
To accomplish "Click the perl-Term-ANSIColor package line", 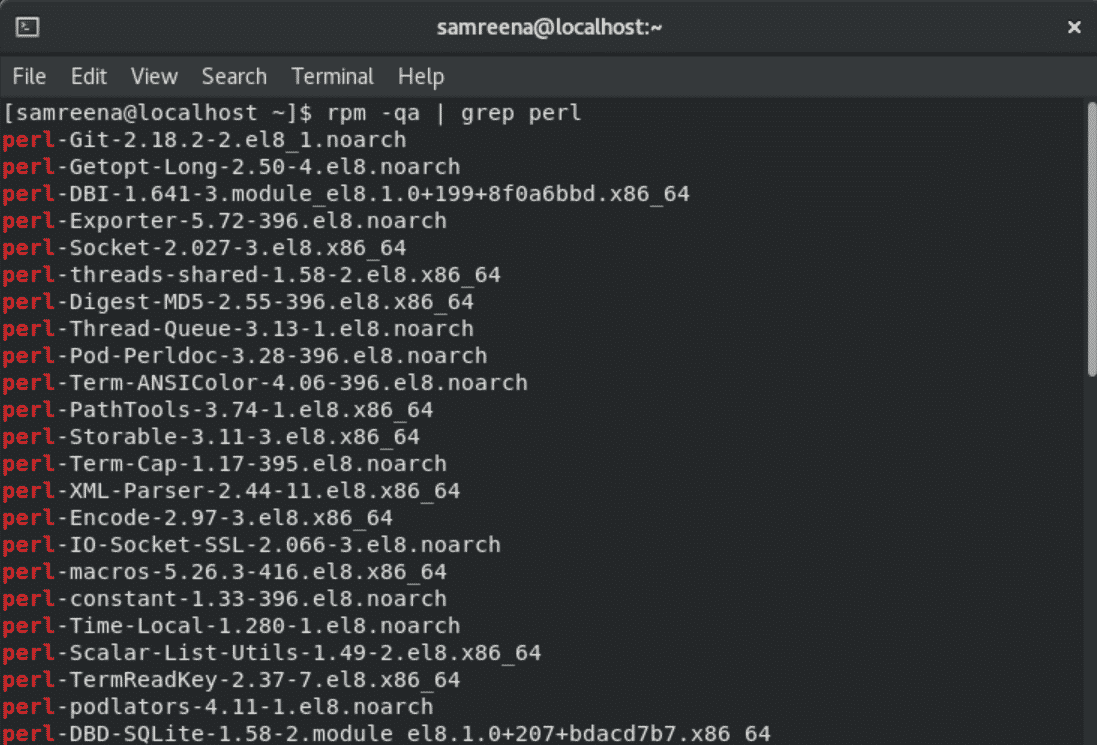I will point(264,383).
